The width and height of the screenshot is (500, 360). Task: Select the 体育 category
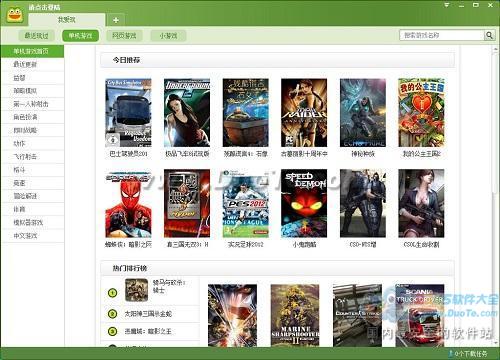click(x=32, y=209)
